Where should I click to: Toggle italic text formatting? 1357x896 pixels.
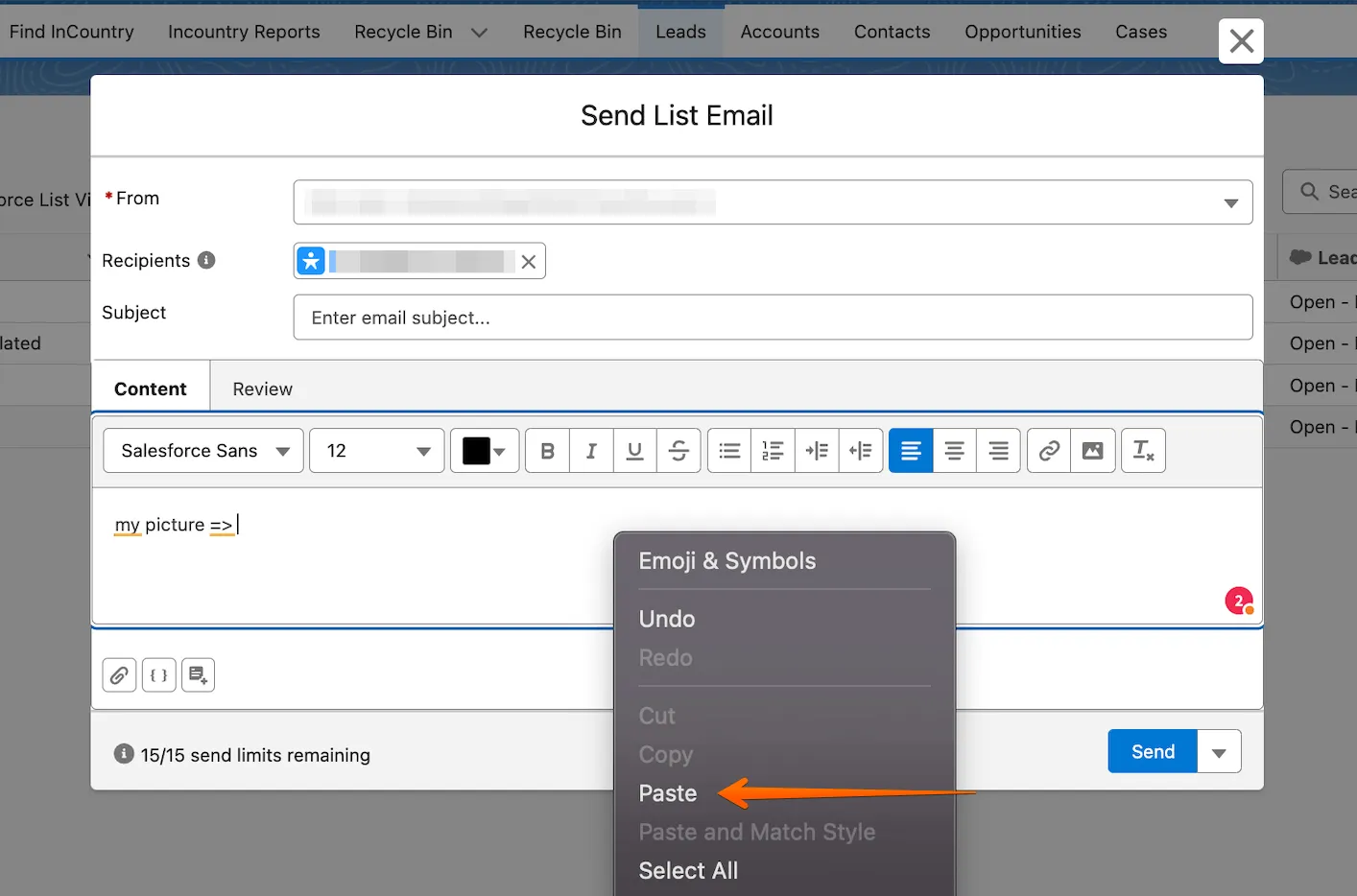591,451
